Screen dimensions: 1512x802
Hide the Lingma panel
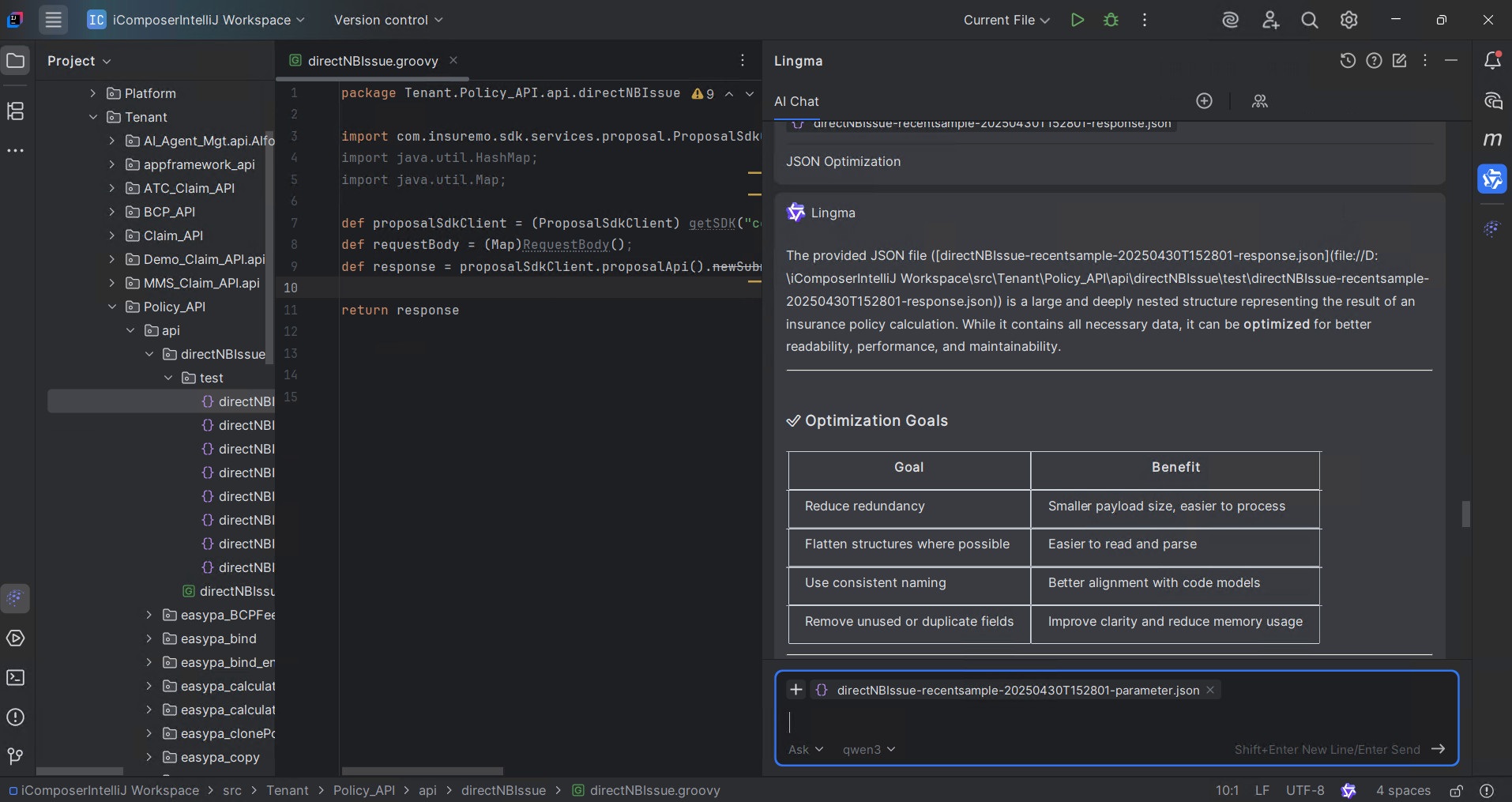(x=1451, y=61)
